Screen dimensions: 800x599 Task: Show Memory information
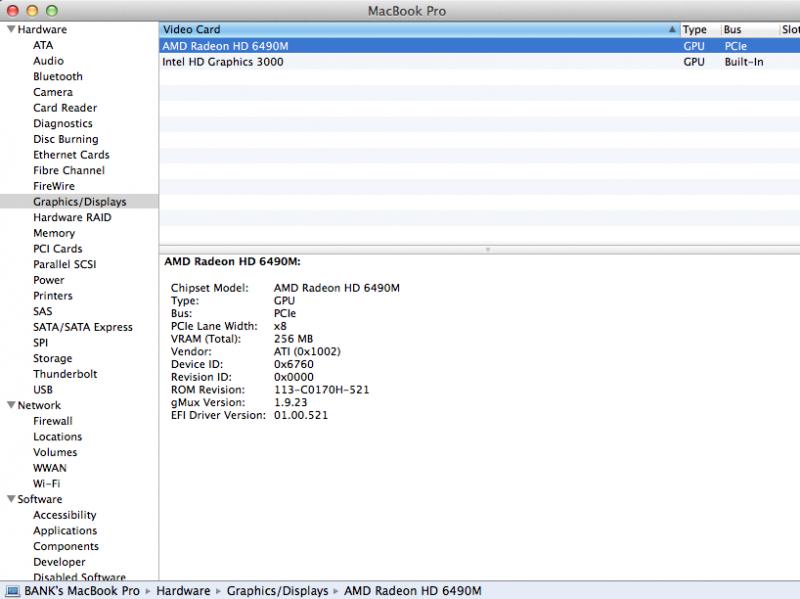point(54,233)
